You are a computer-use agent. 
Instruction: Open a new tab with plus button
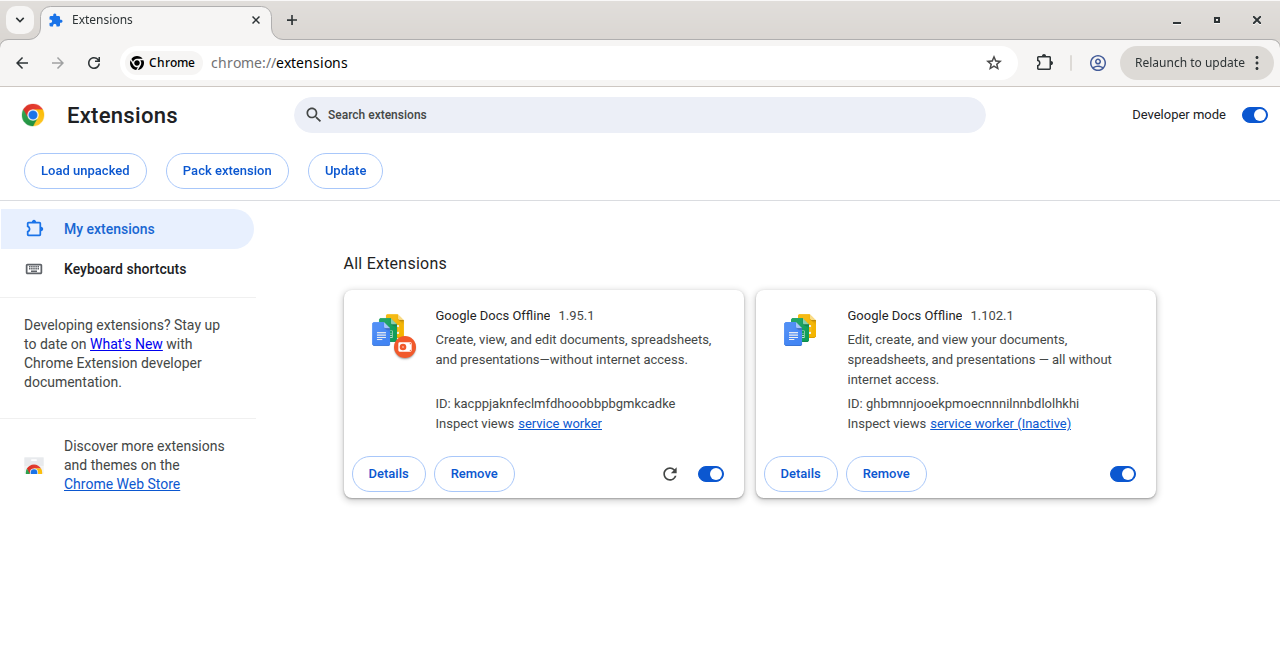(292, 20)
